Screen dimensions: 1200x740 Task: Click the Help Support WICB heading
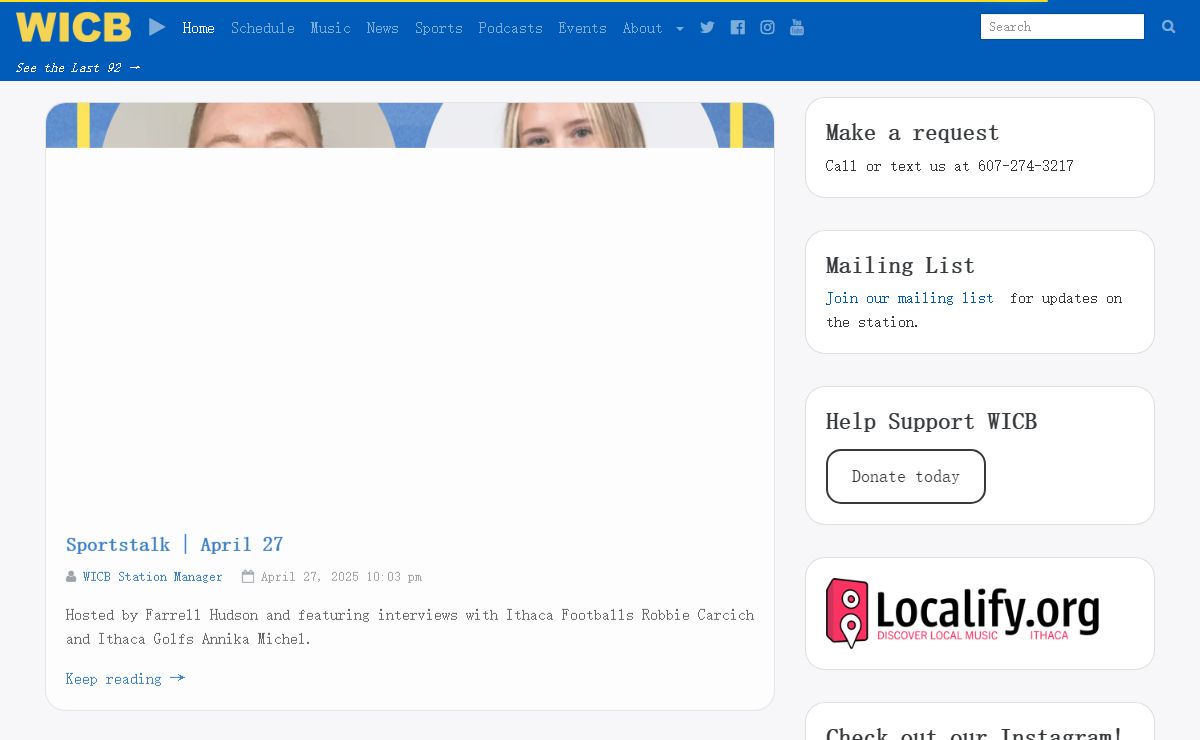point(931,421)
